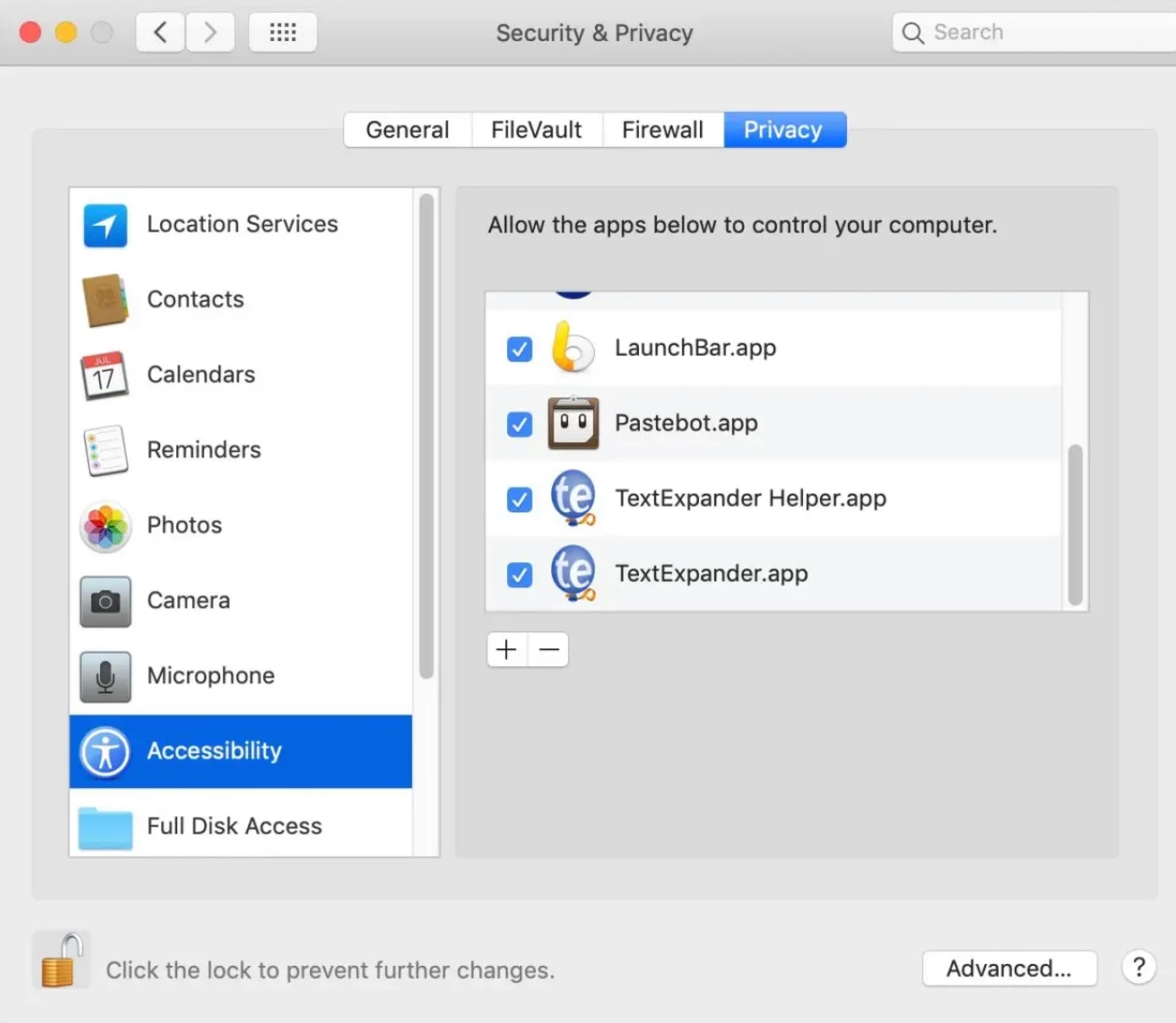1176x1023 pixels.
Task: Select the Privacy tab
Action: [x=784, y=130]
